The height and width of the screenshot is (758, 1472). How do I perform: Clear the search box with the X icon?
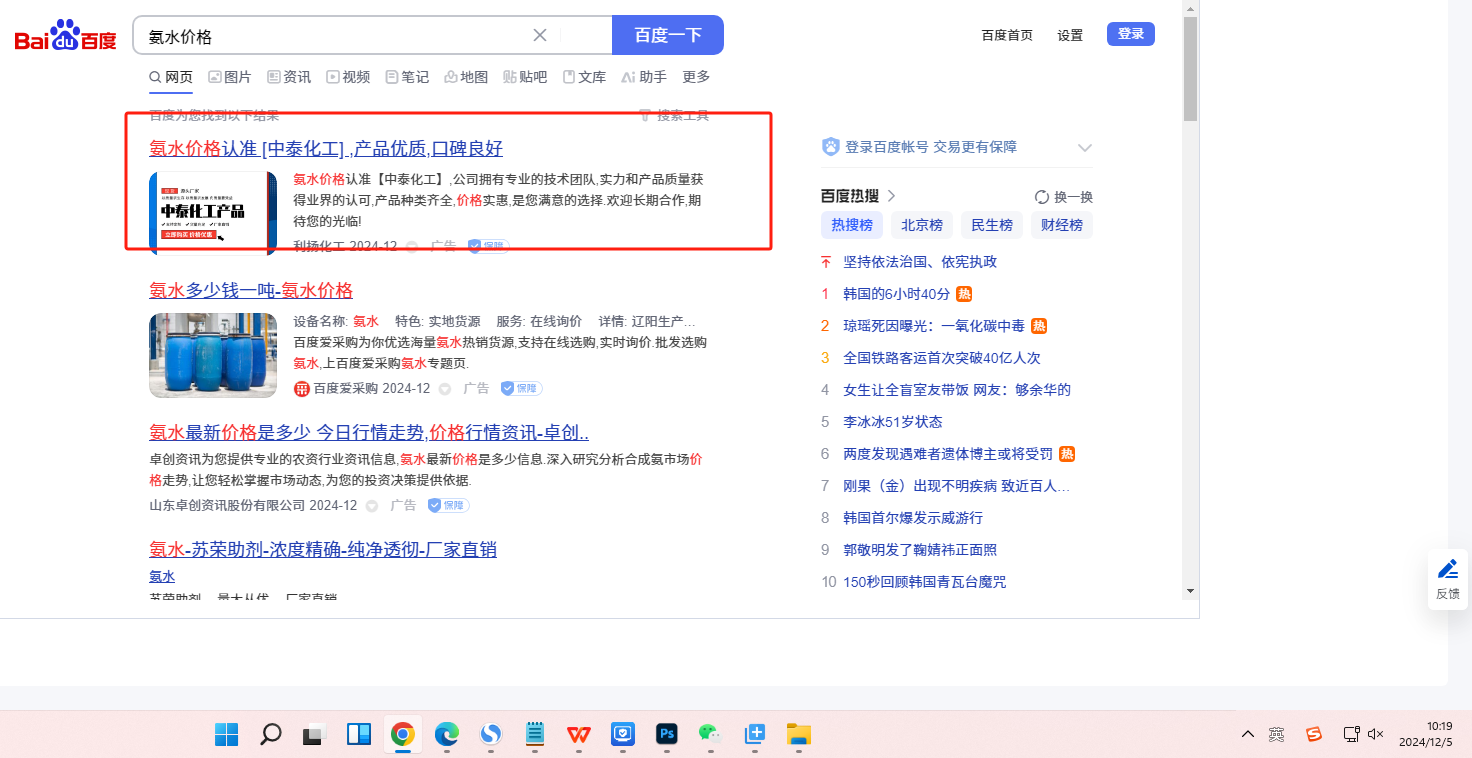point(540,35)
